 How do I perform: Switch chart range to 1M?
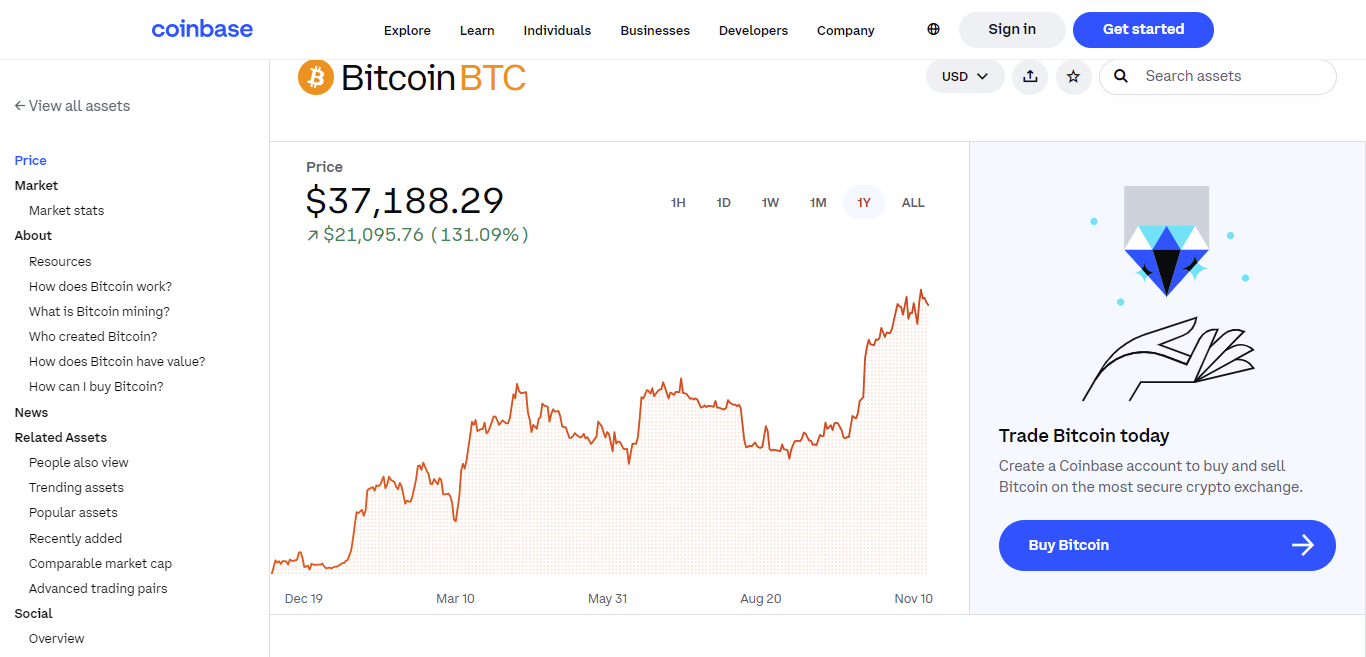tap(817, 201)
